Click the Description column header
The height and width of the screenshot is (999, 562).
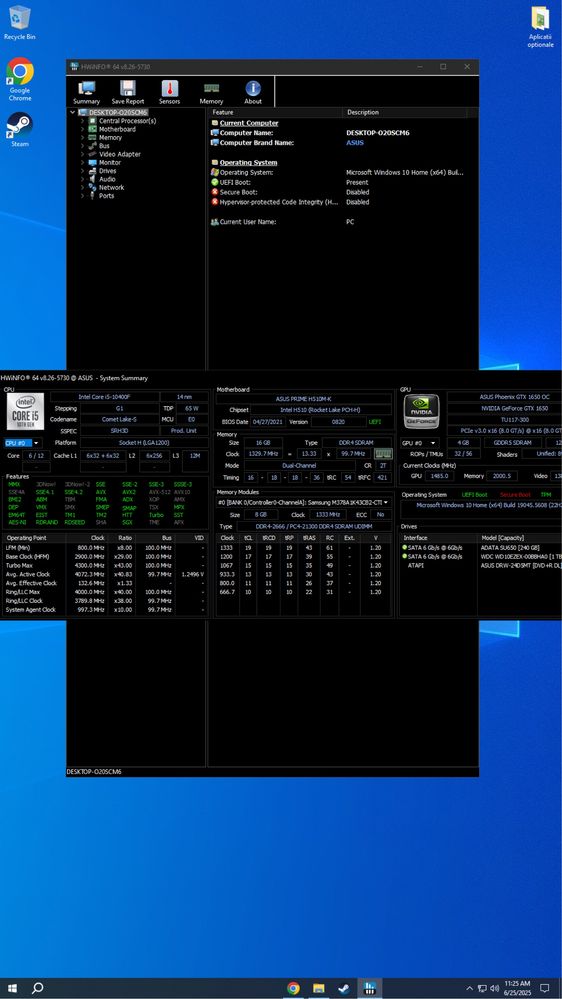click(405, 112)
